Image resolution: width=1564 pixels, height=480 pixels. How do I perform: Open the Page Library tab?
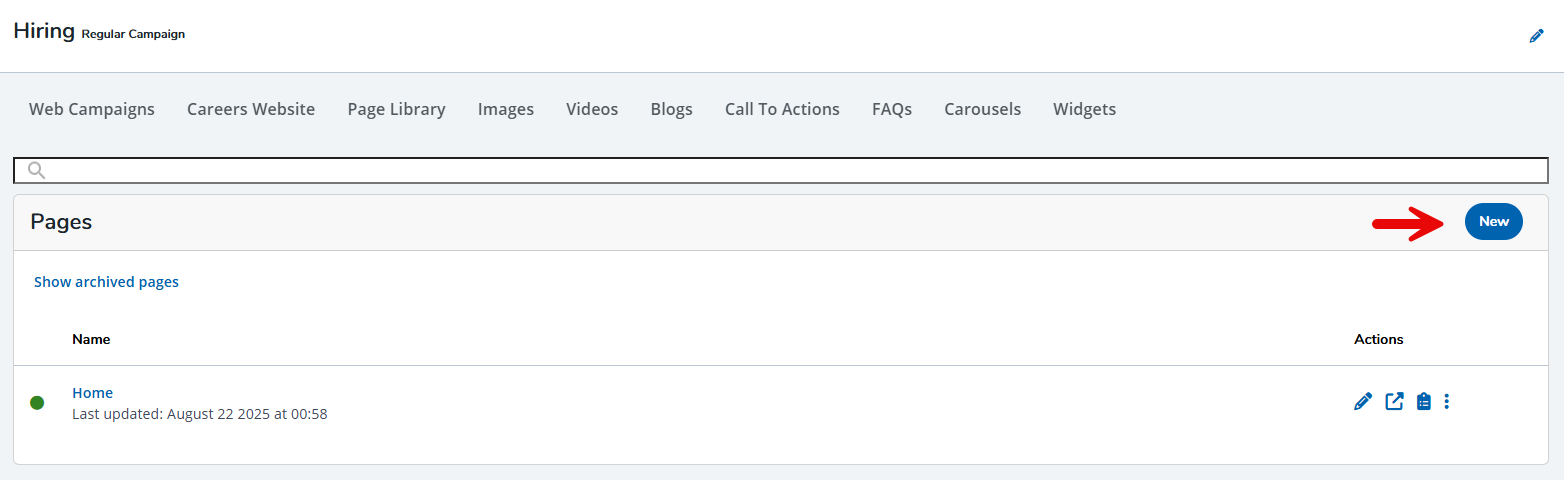coord(396,109)
